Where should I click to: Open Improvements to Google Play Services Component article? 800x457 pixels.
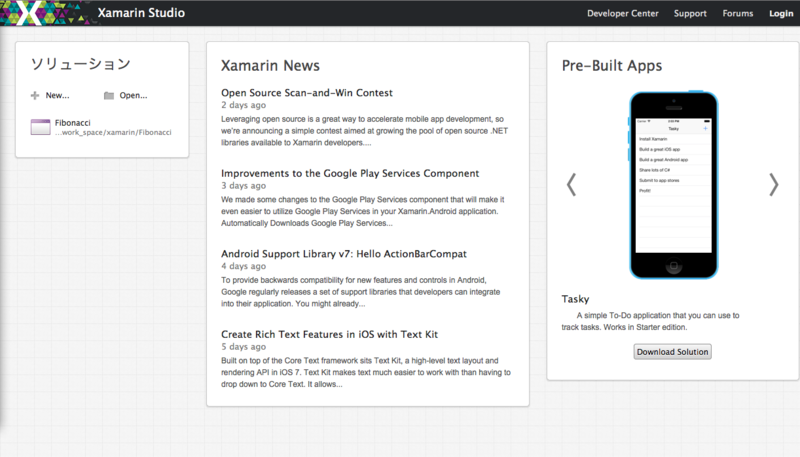click(350, 173)
